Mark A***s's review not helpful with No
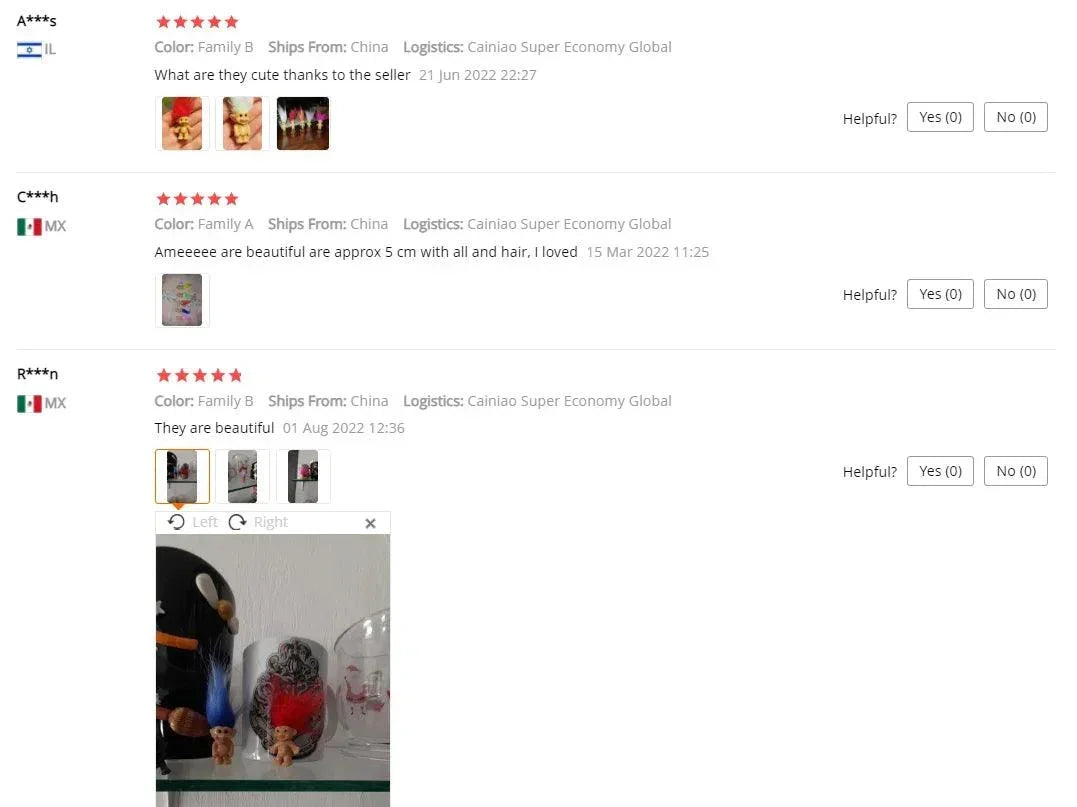This screenshot has width=1077, height=807. pos(1016,117)
